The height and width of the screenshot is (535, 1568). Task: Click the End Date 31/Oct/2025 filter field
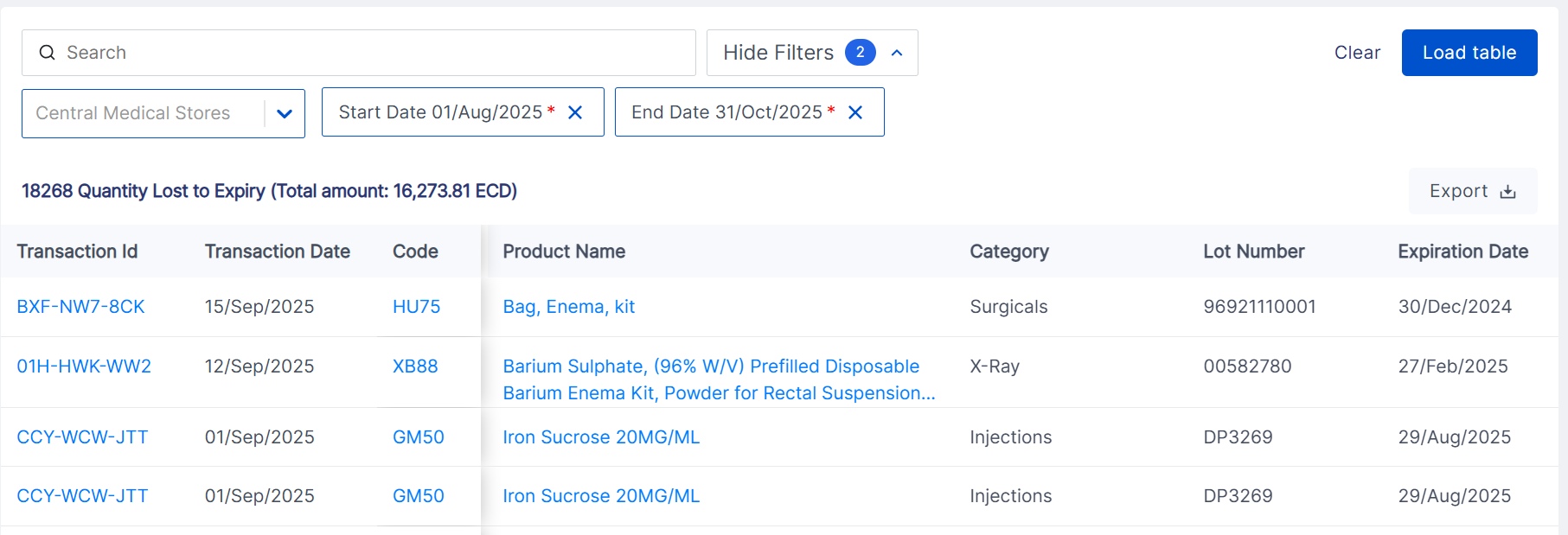[x=726, y=112]
